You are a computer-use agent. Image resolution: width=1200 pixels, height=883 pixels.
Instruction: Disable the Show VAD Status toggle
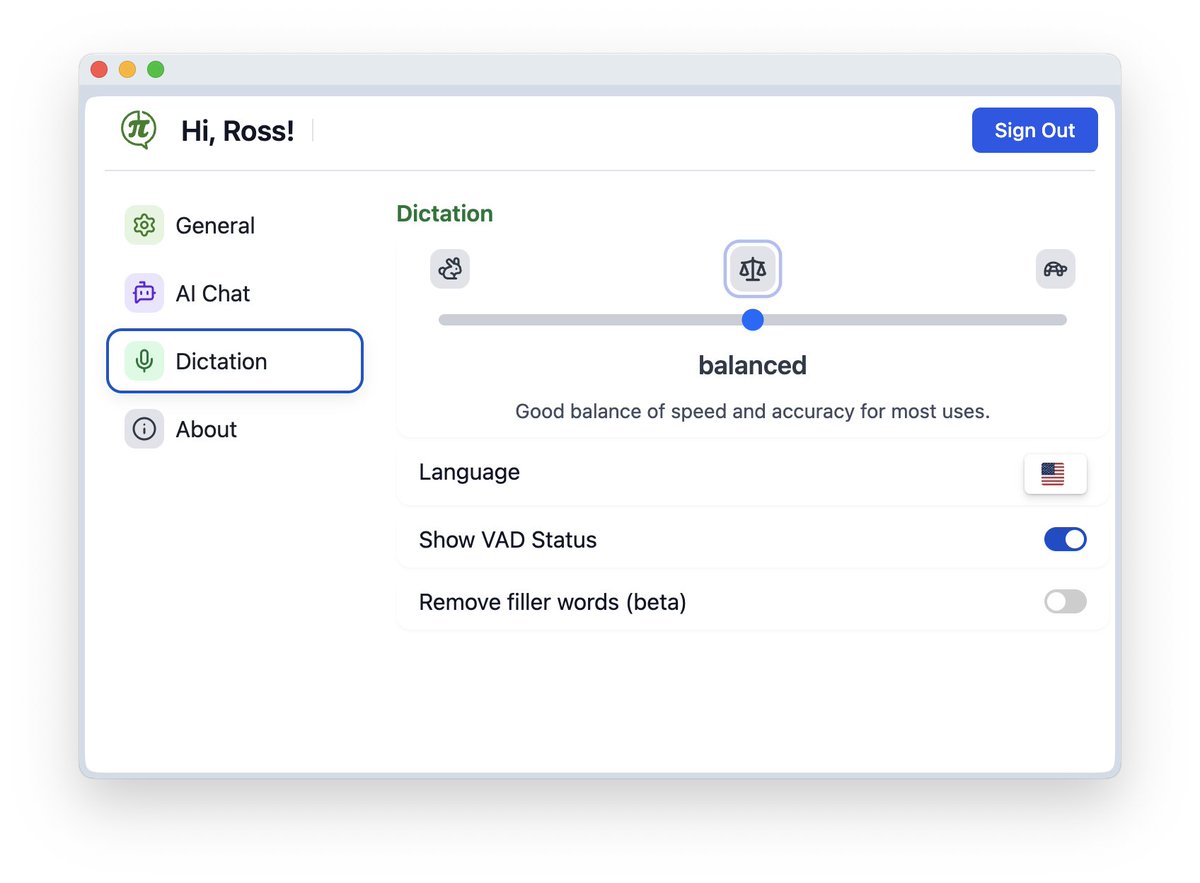[x=1065, y=540]
